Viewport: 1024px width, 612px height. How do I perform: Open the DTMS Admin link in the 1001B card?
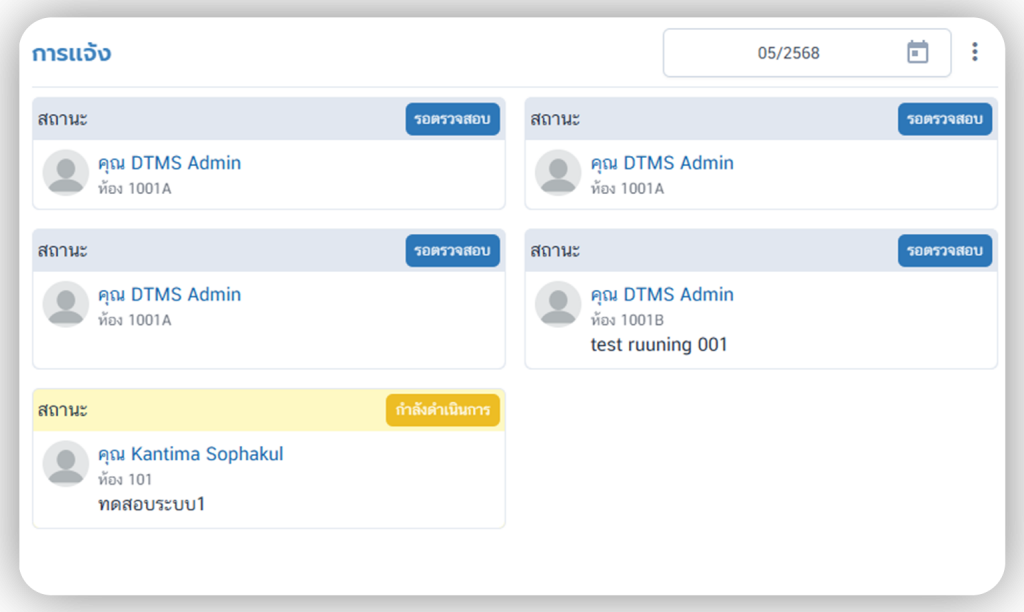tap(662, 295)
